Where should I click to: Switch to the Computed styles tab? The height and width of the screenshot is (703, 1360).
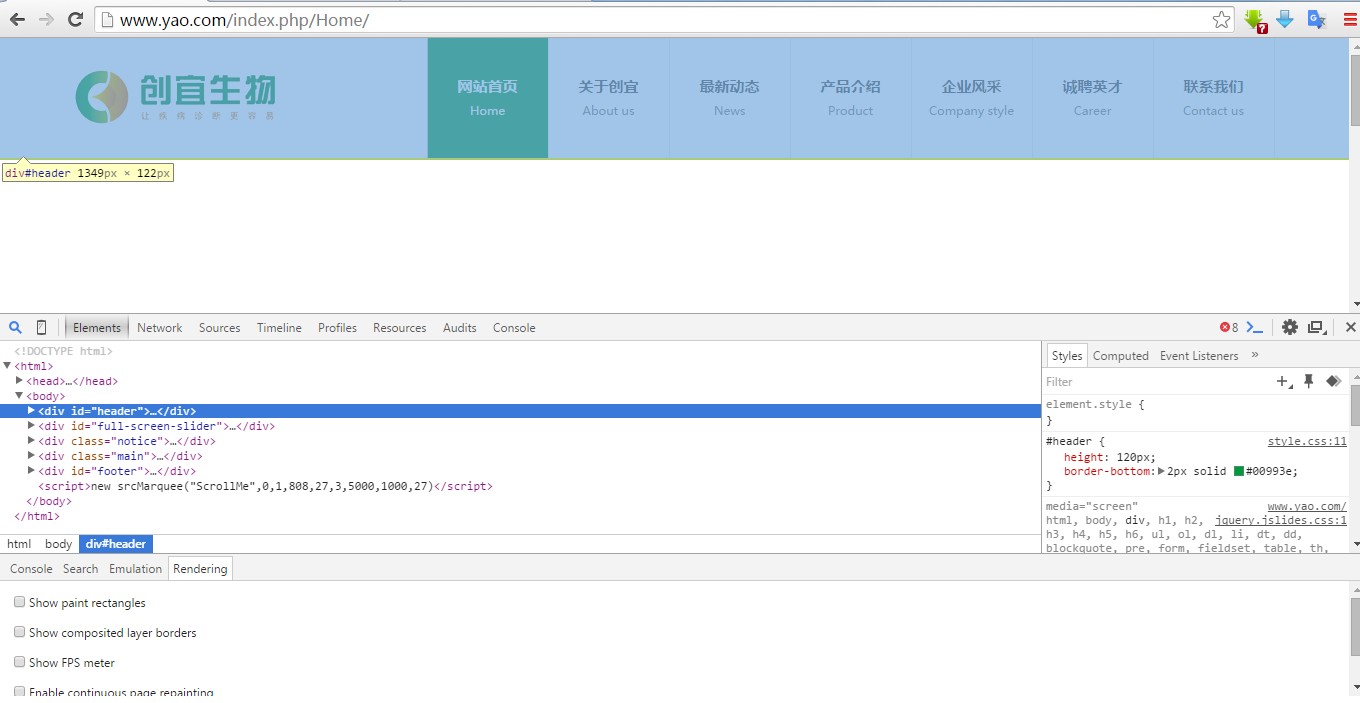[1121, 356]
